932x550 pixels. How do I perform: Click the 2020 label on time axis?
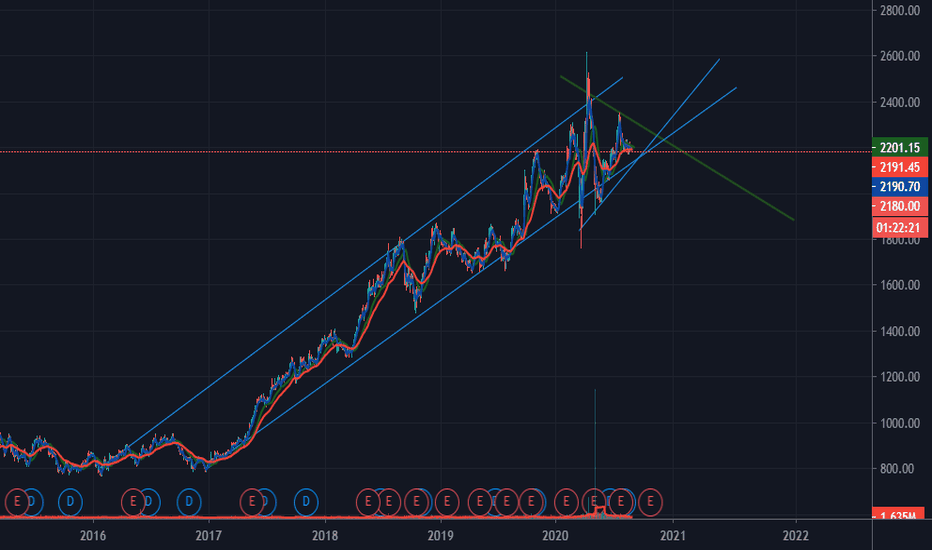pyautogui.click(x=556, y=536)
